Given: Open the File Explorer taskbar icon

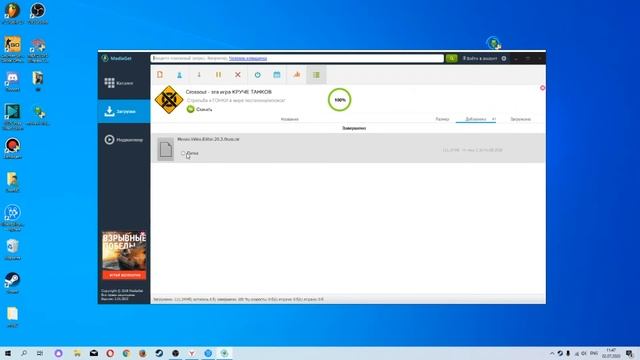Looking at the screenshot, I should [77, 353].
